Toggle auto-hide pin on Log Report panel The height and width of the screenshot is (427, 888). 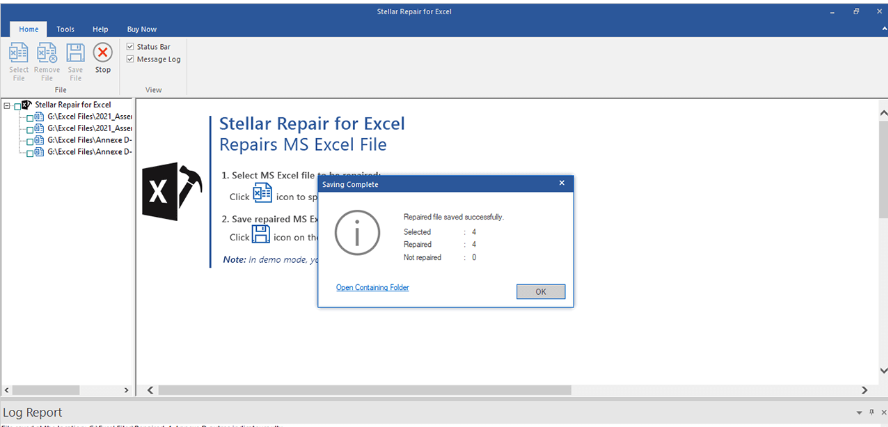tap(872, 412)
